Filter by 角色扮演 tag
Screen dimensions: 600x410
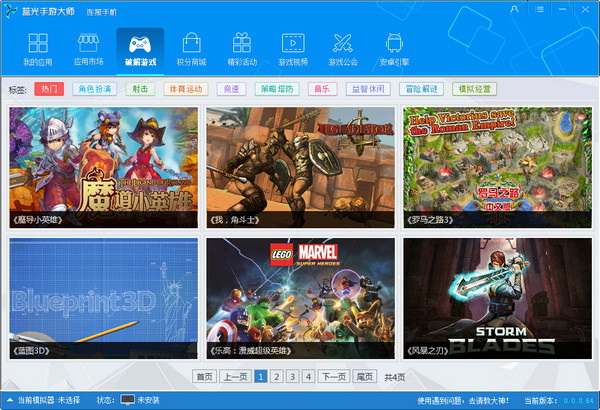click(x=95, y=89)
